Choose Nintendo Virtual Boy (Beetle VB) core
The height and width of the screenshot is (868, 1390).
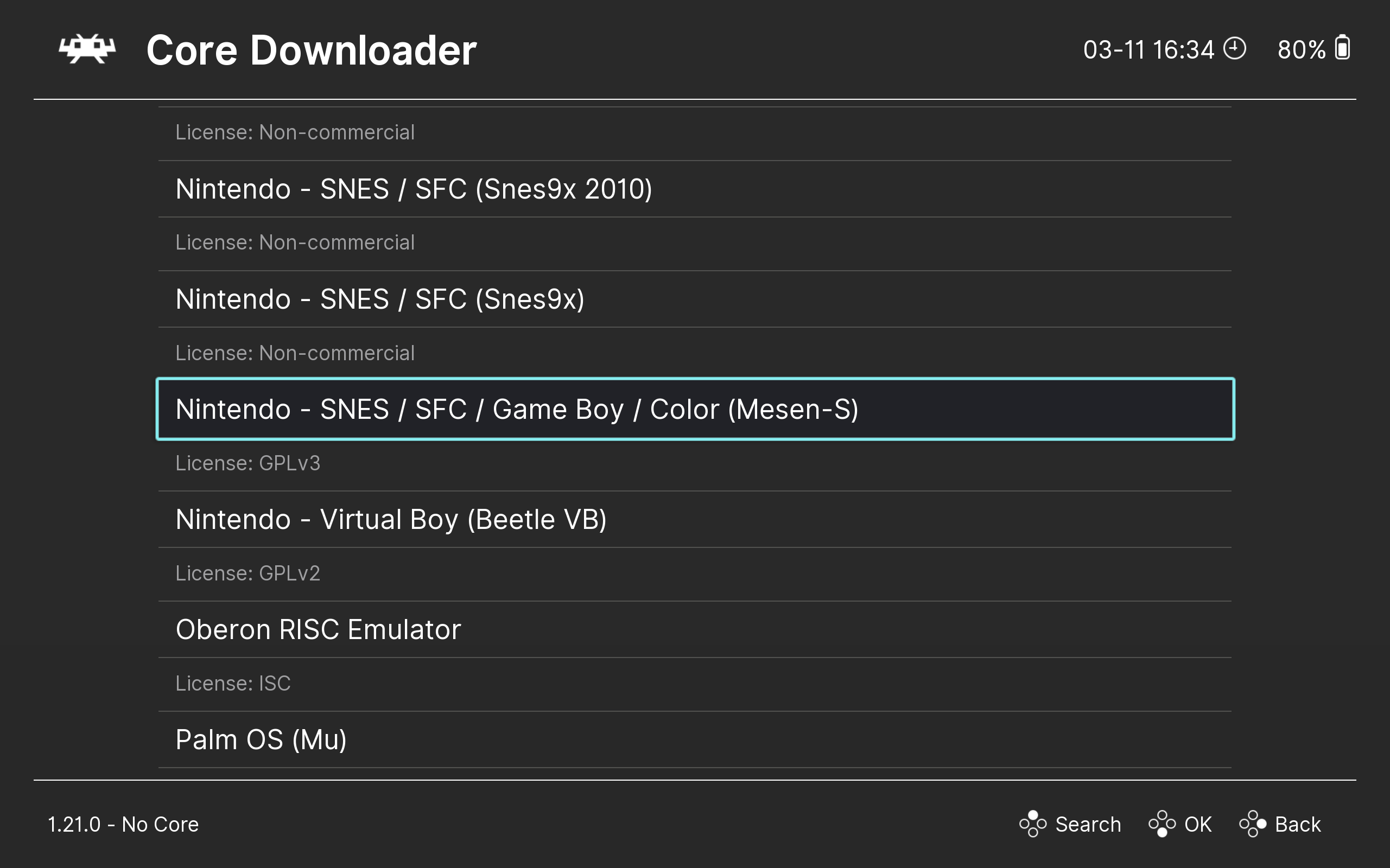pyautogui.click(x=391, y=520)
